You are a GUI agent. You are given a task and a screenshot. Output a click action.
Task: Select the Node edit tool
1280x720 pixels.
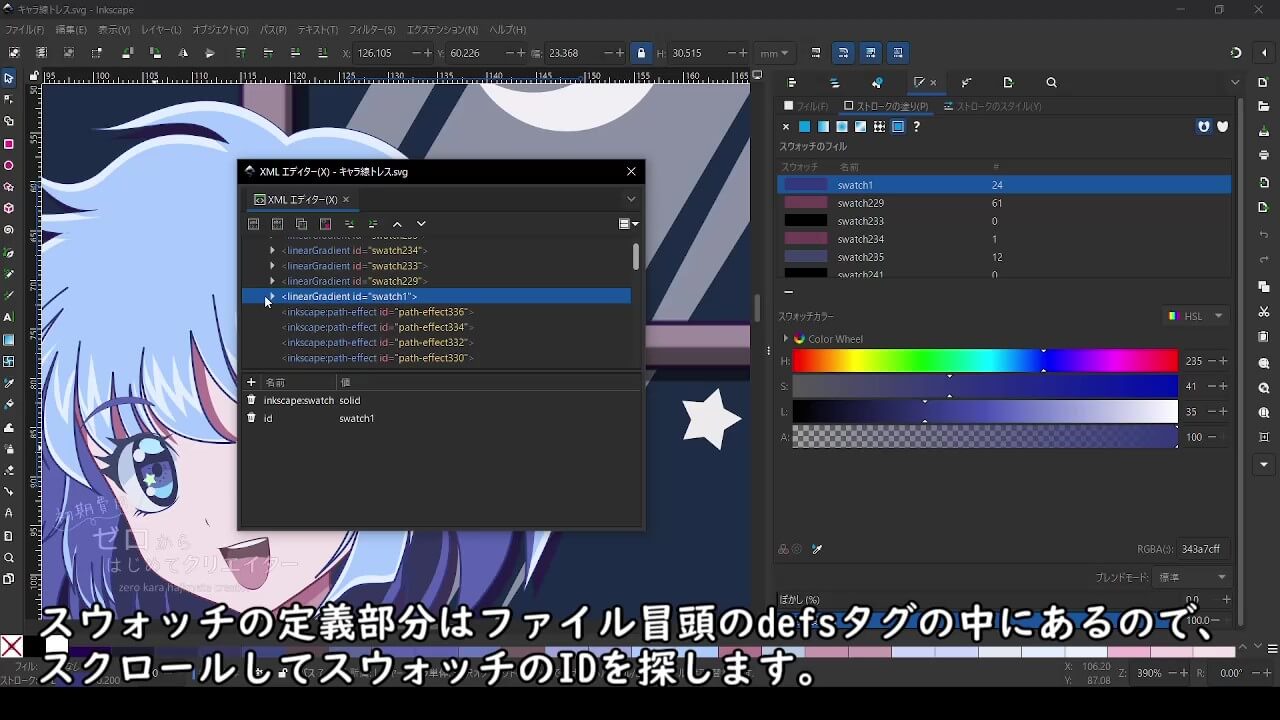9,99
